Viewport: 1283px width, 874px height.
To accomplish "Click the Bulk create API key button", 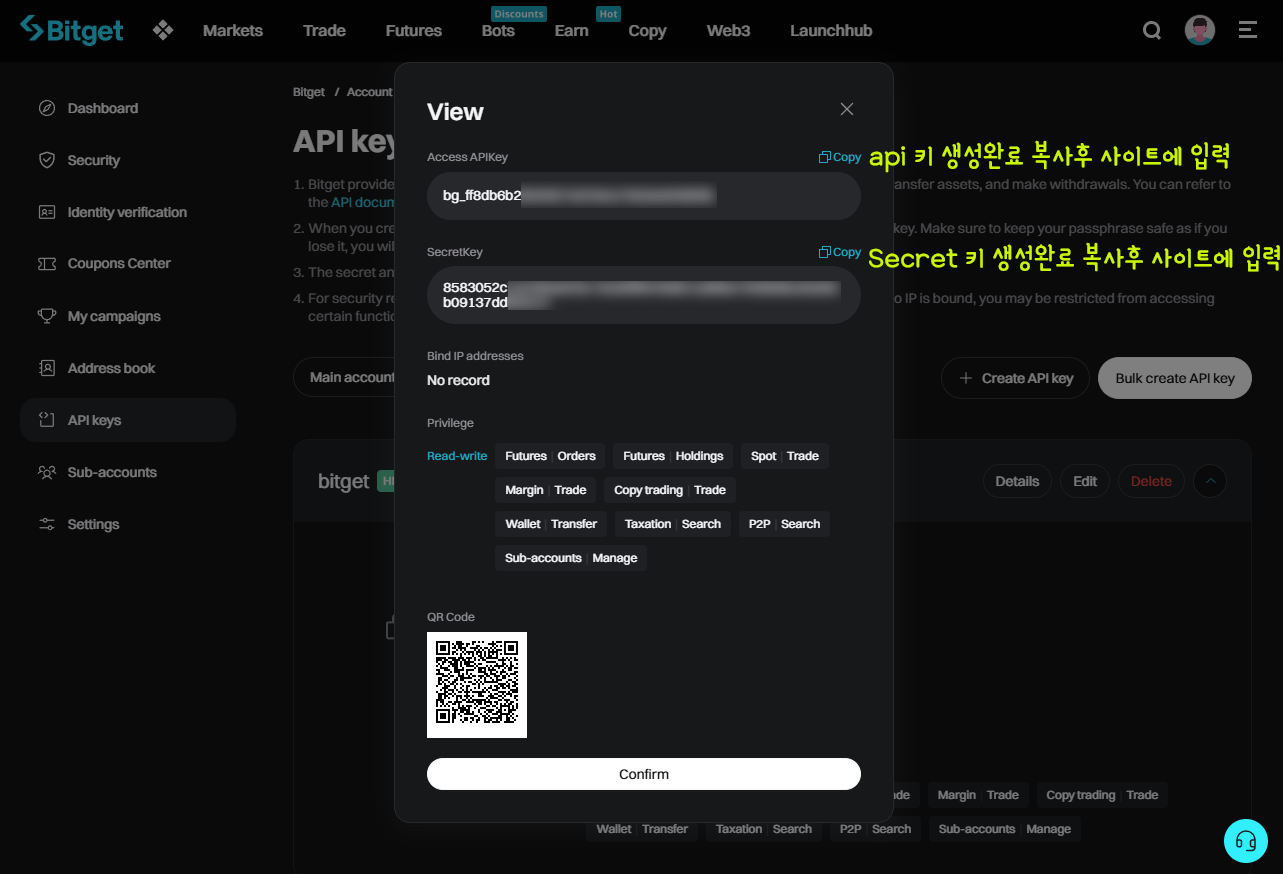I will (x=1175, y=378).
